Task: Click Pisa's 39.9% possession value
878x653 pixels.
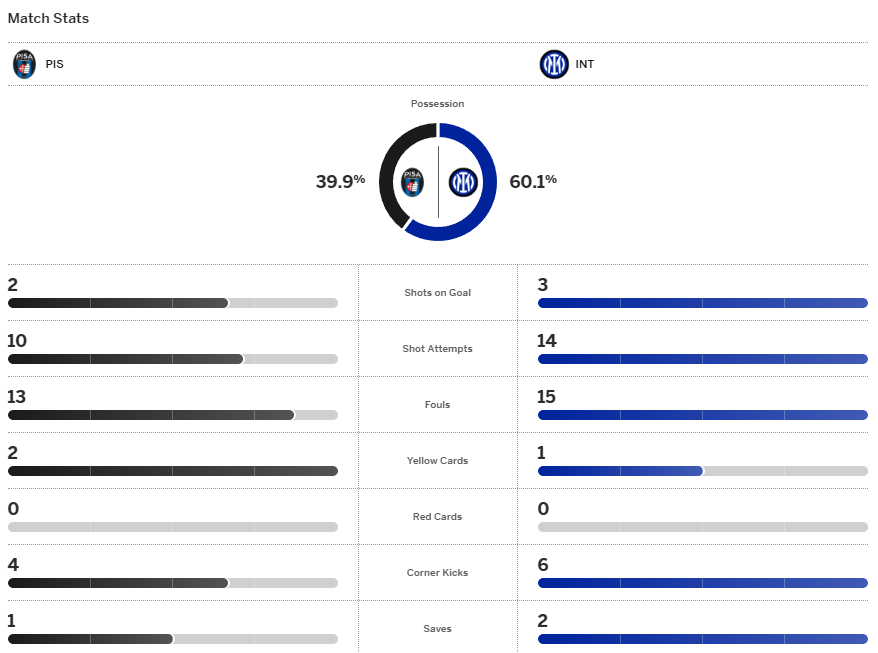Action: pyautogui.click(x=340, y=181)
